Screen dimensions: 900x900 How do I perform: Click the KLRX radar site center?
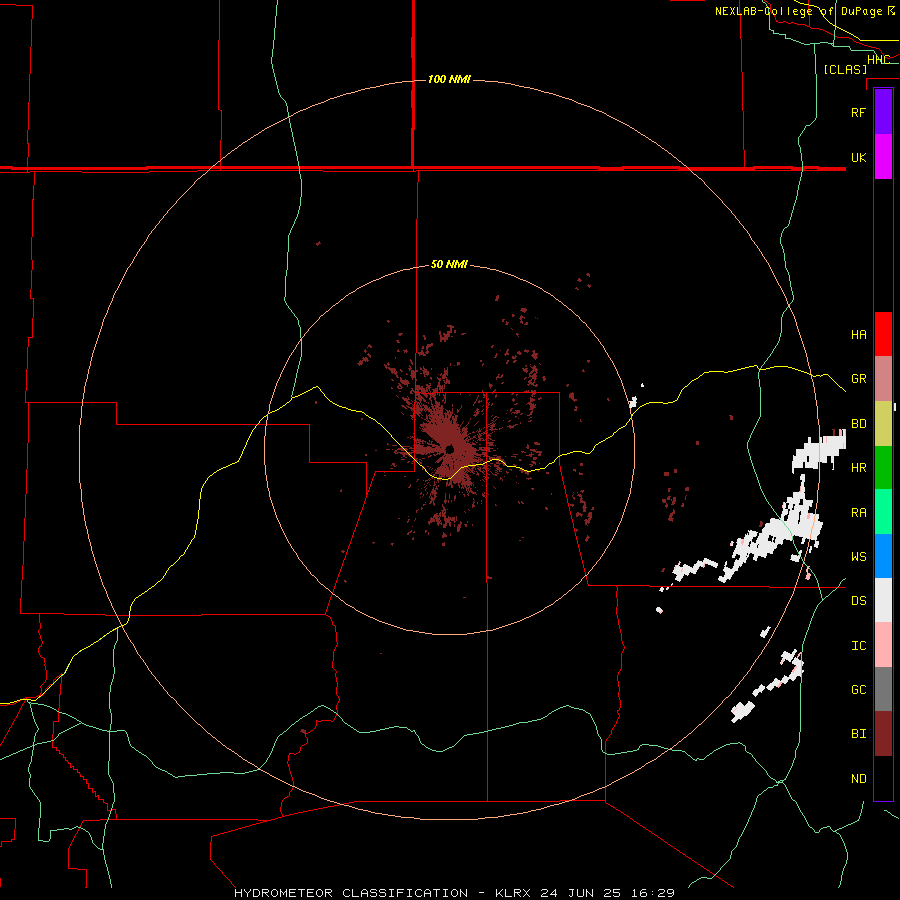pos(449,449)
